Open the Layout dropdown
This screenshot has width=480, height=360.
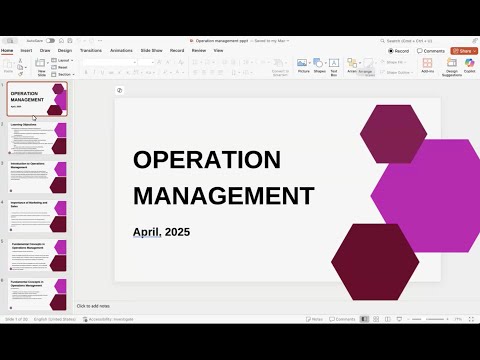[62, 60]
